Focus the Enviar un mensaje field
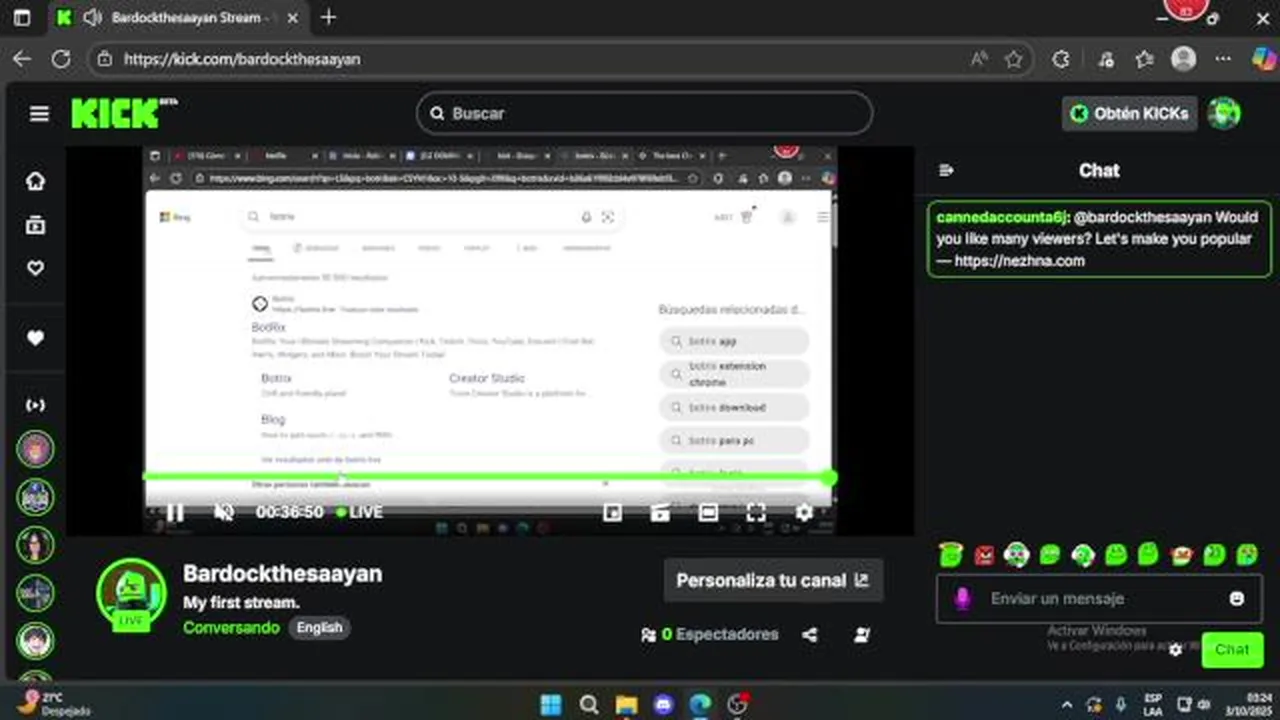Viewport: 1280px width, 720px height. click(1100, 599)
